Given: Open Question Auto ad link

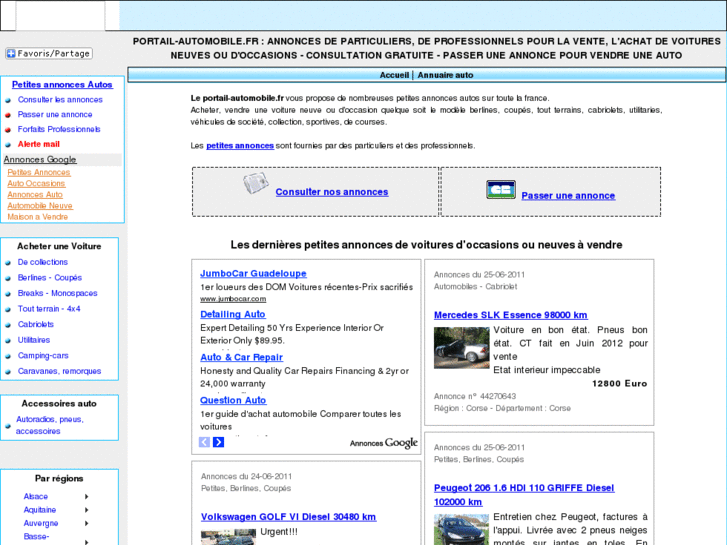Looking at the screenshot, I should pos(233,400).
